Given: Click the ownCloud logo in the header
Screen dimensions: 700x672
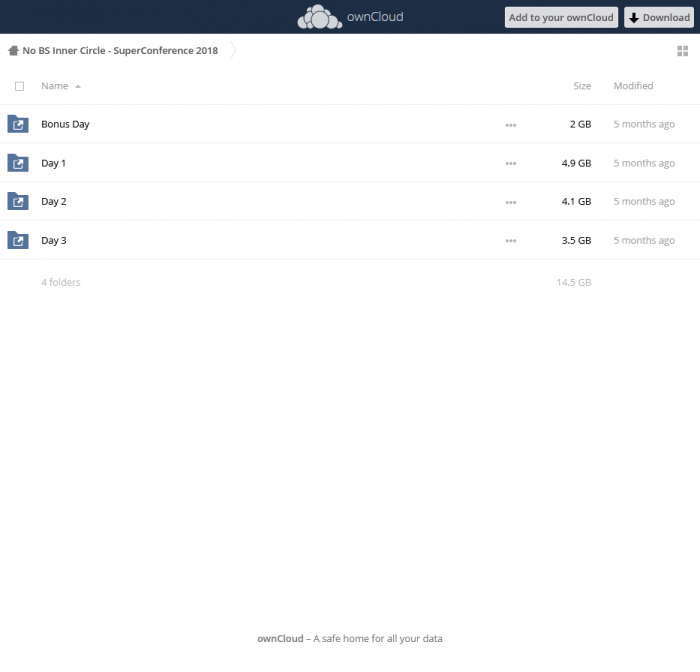Looking at the screenshot, I should 350,17.
